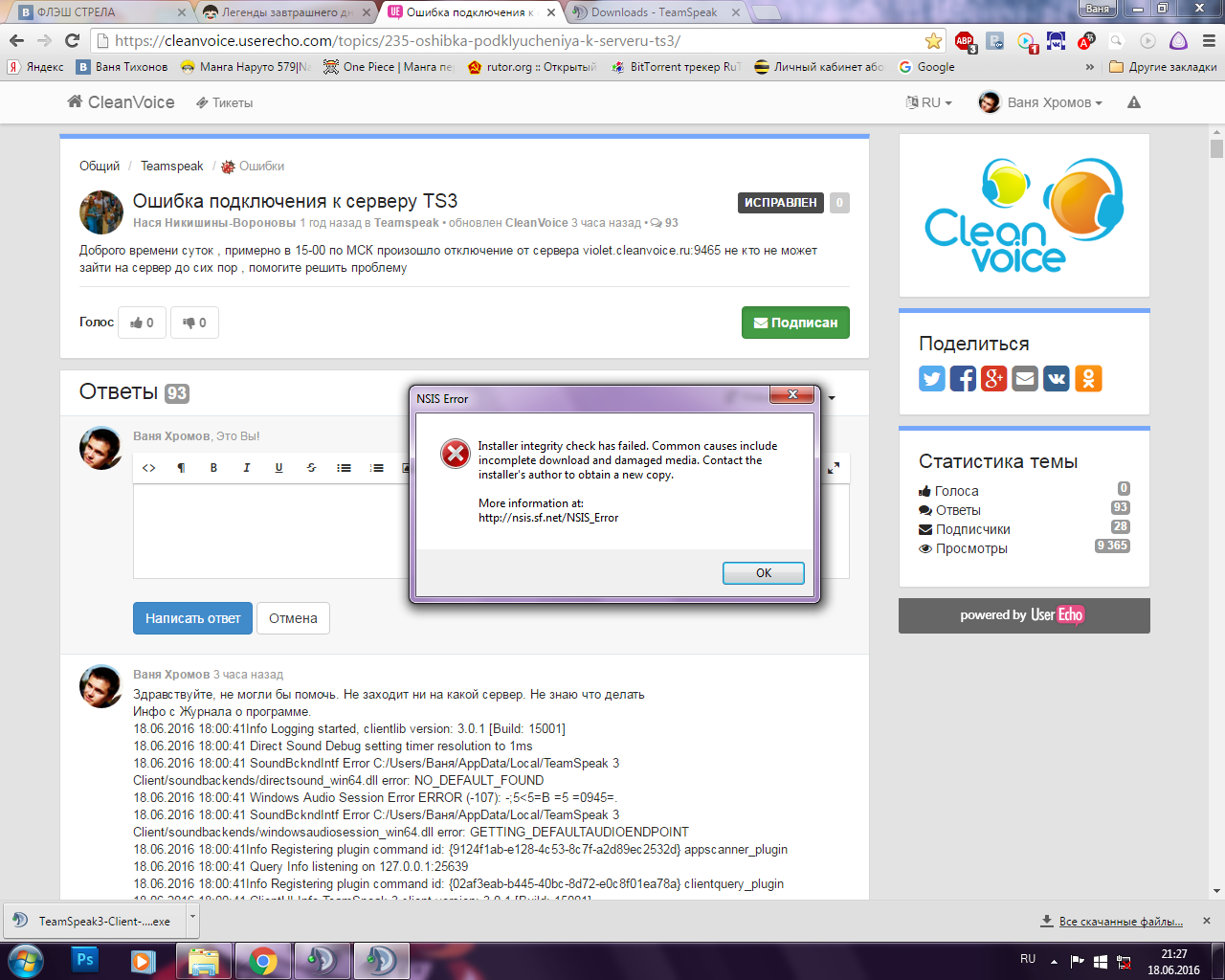Apply italic formatting in reply editor
Screen dimensions: 1225x980
(x=246, y=468)
